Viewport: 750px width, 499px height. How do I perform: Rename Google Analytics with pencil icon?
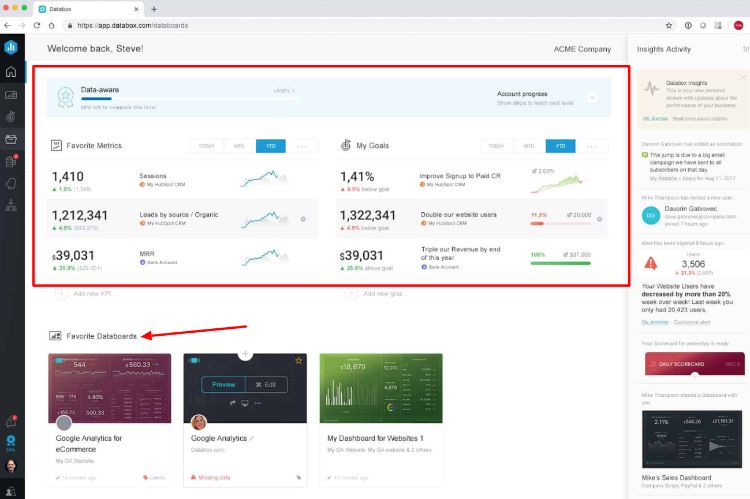(251, 438)
